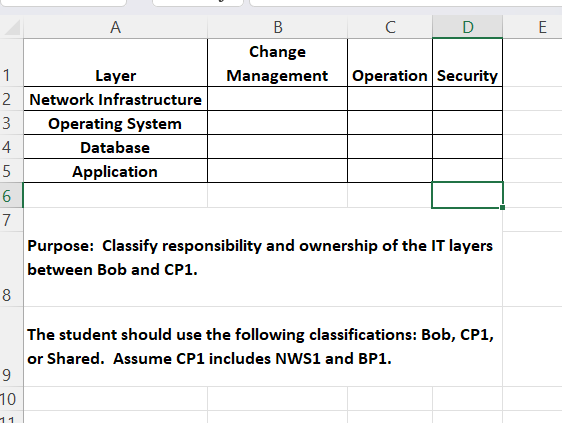Image resolution: width=562 pixels, height=423 pixels.
Task: Select row 7 header
Action: click(11, 219)
